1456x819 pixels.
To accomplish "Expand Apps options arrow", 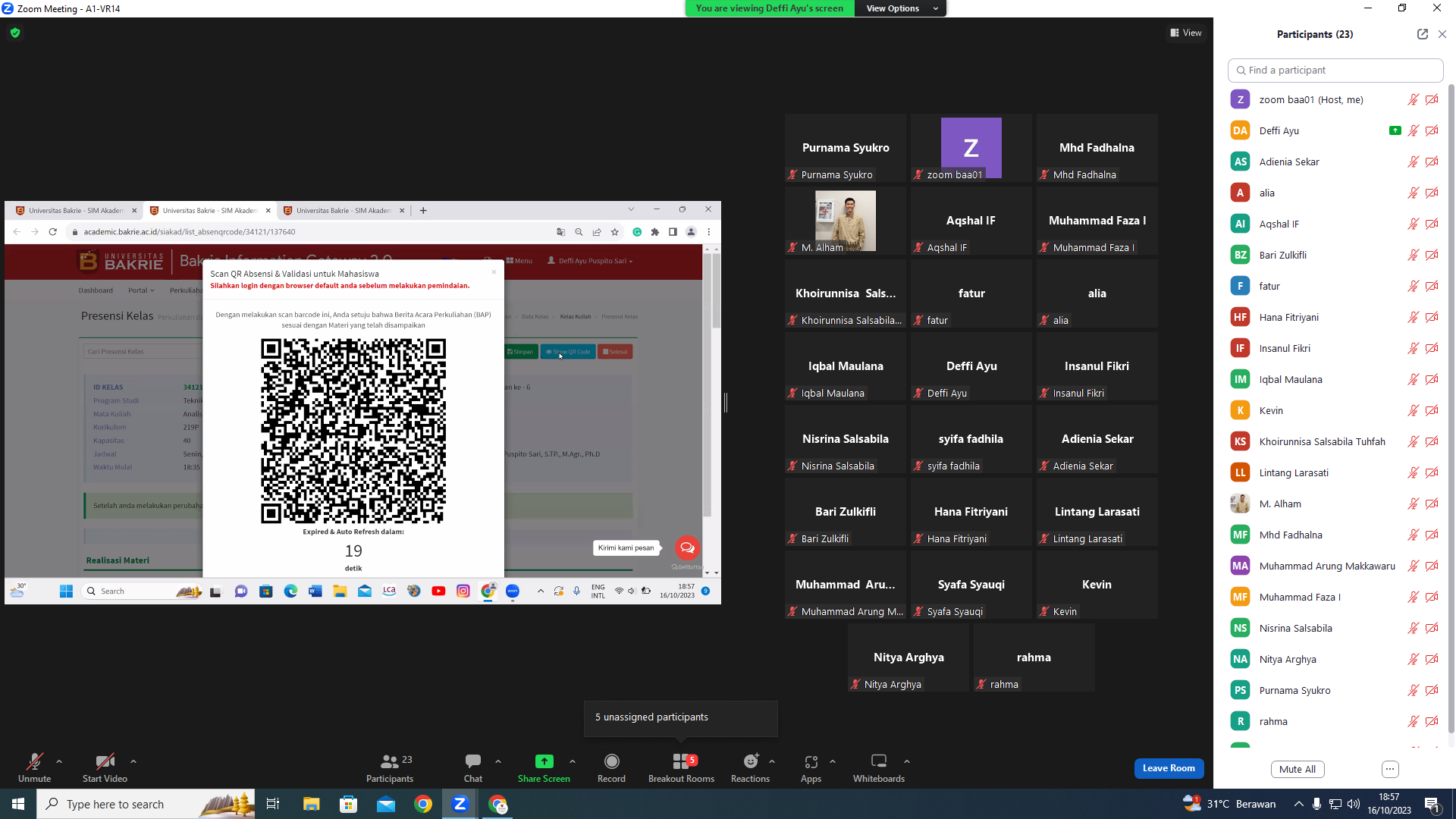I will (833, 761).
